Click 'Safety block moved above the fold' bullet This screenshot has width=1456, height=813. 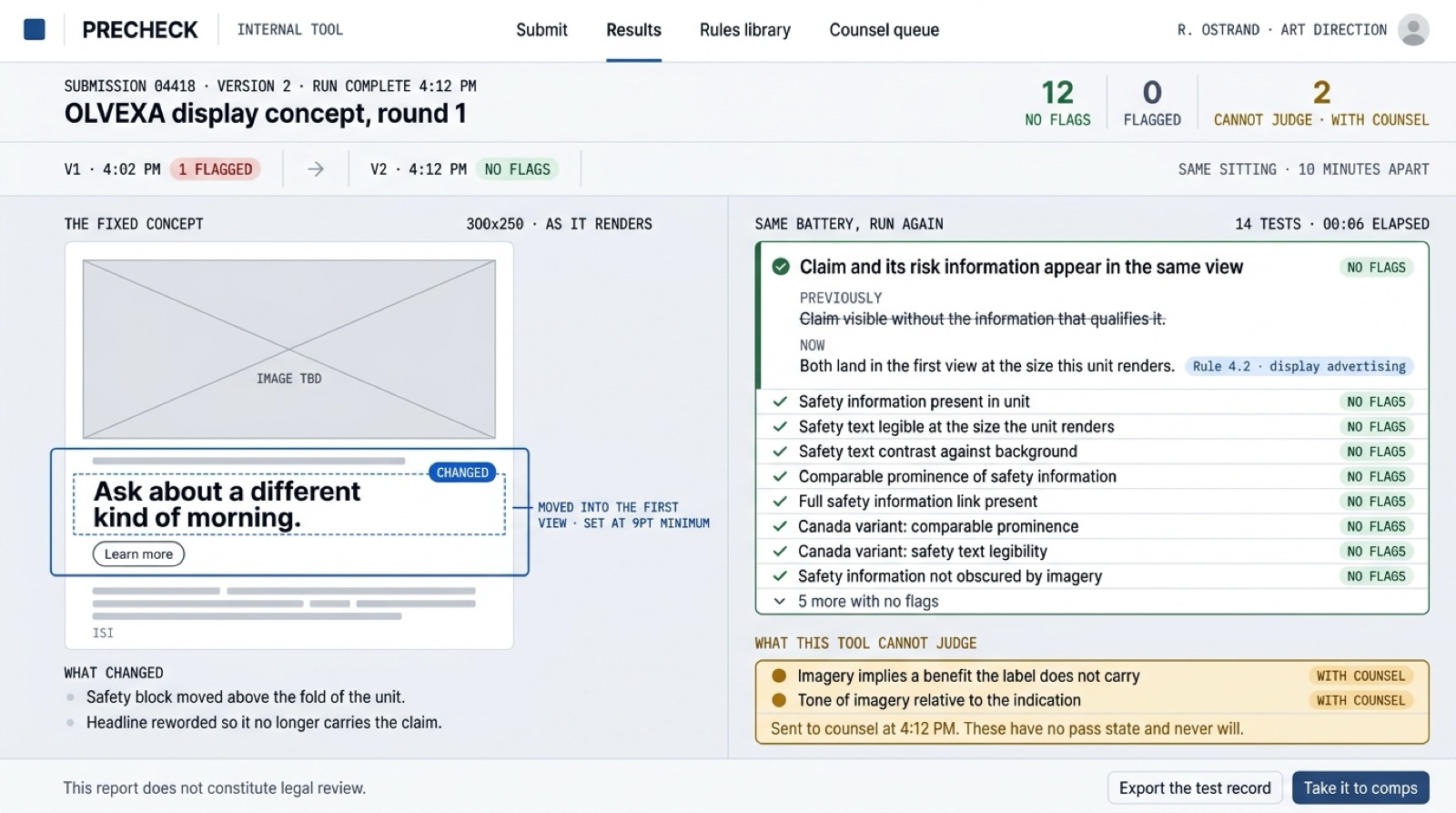coord(246,697)
